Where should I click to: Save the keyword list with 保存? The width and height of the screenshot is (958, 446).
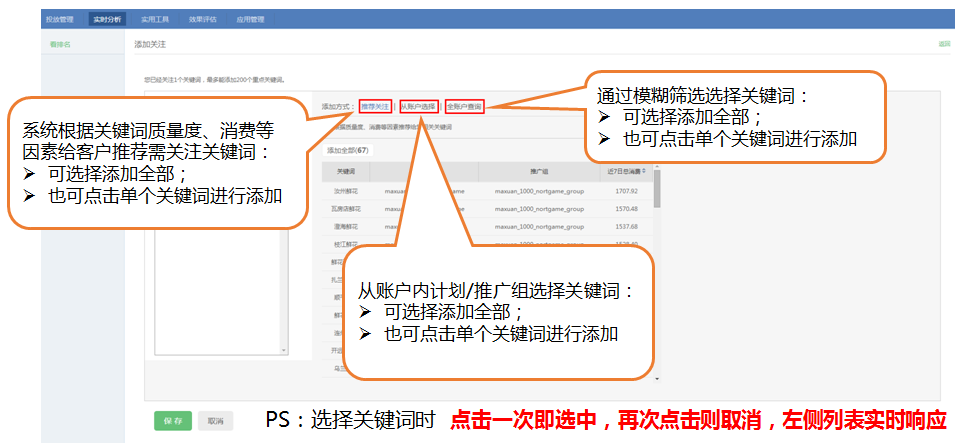coord(173,421)
